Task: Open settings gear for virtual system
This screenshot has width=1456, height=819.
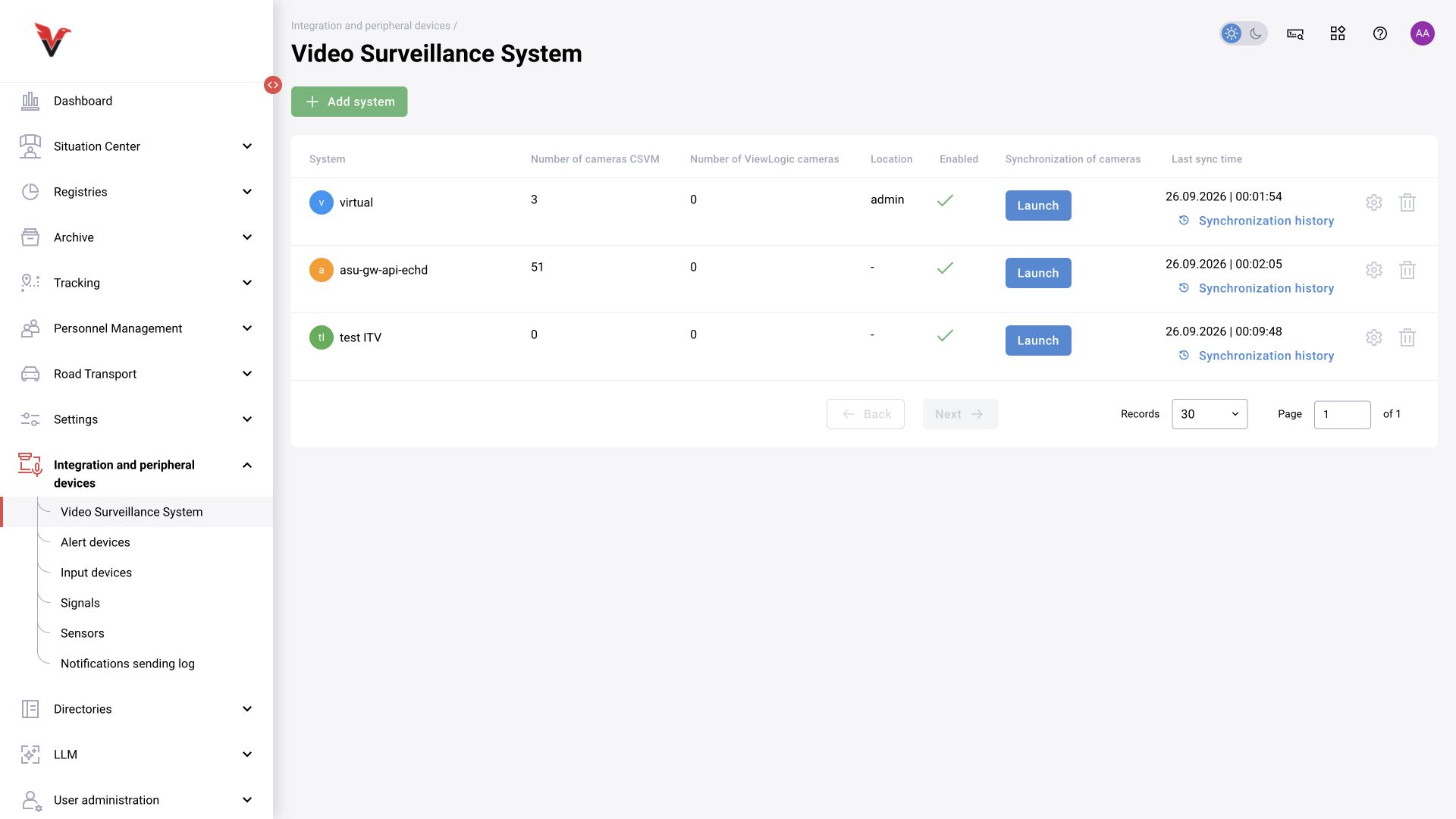Action: coord(1373,202)
